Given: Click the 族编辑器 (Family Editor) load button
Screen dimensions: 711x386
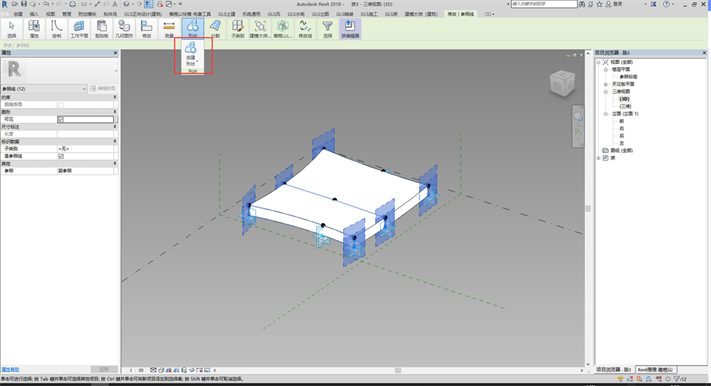Looking at the screenshot, I should [350, 29].
